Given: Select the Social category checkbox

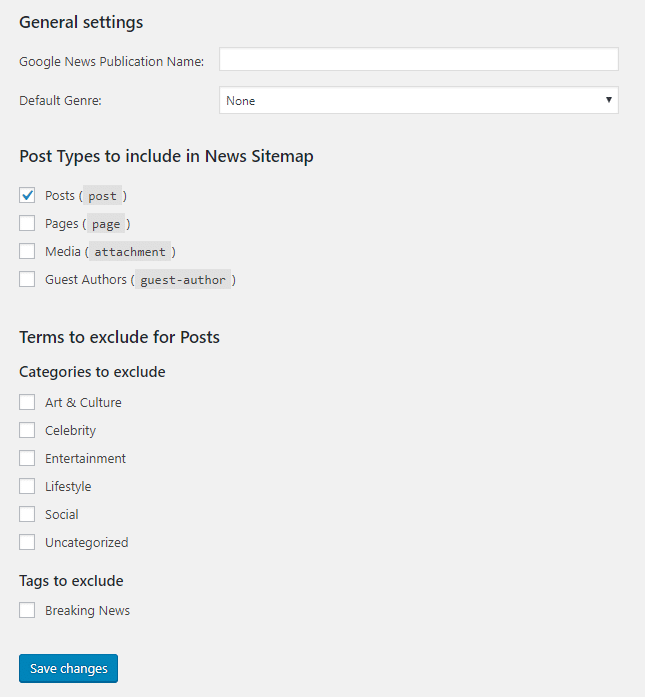Looking at the screenshot, I should (x=27, y=514).
